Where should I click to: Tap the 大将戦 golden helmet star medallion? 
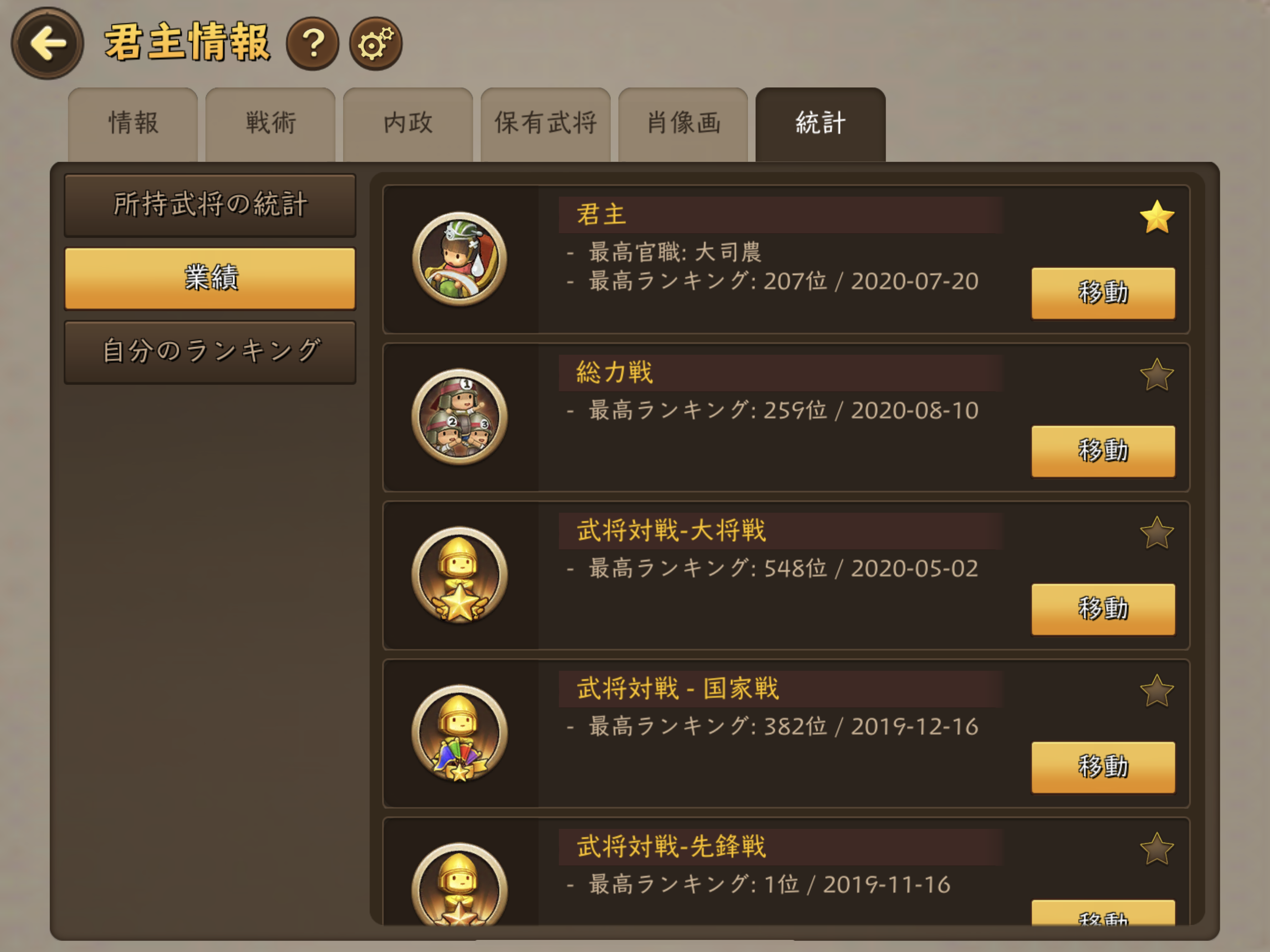(x=459, y=575)
